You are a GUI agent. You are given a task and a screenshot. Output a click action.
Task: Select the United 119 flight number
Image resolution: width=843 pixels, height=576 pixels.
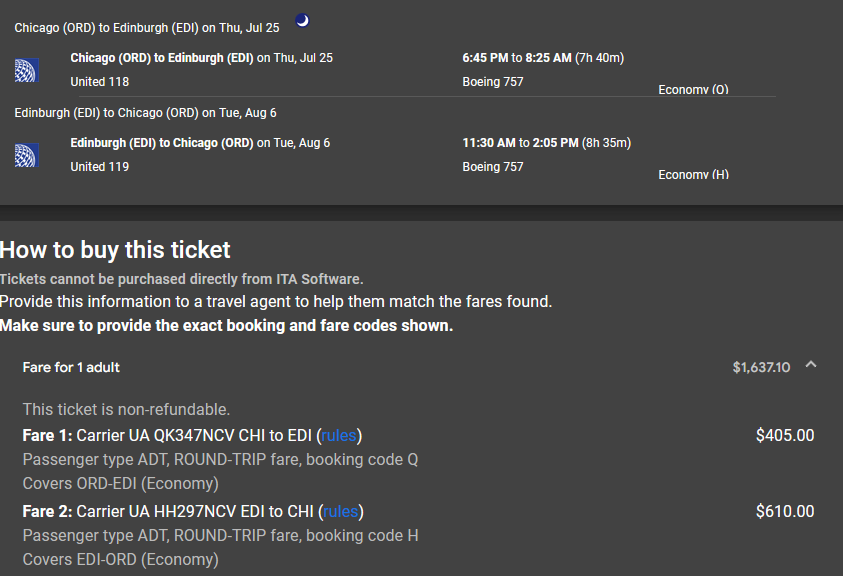[100, 167]
